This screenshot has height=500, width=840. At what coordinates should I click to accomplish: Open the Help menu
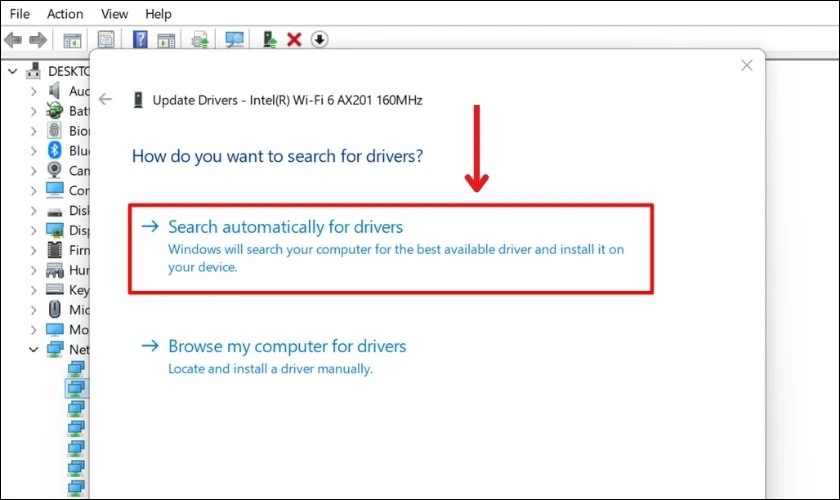(158, 14)
